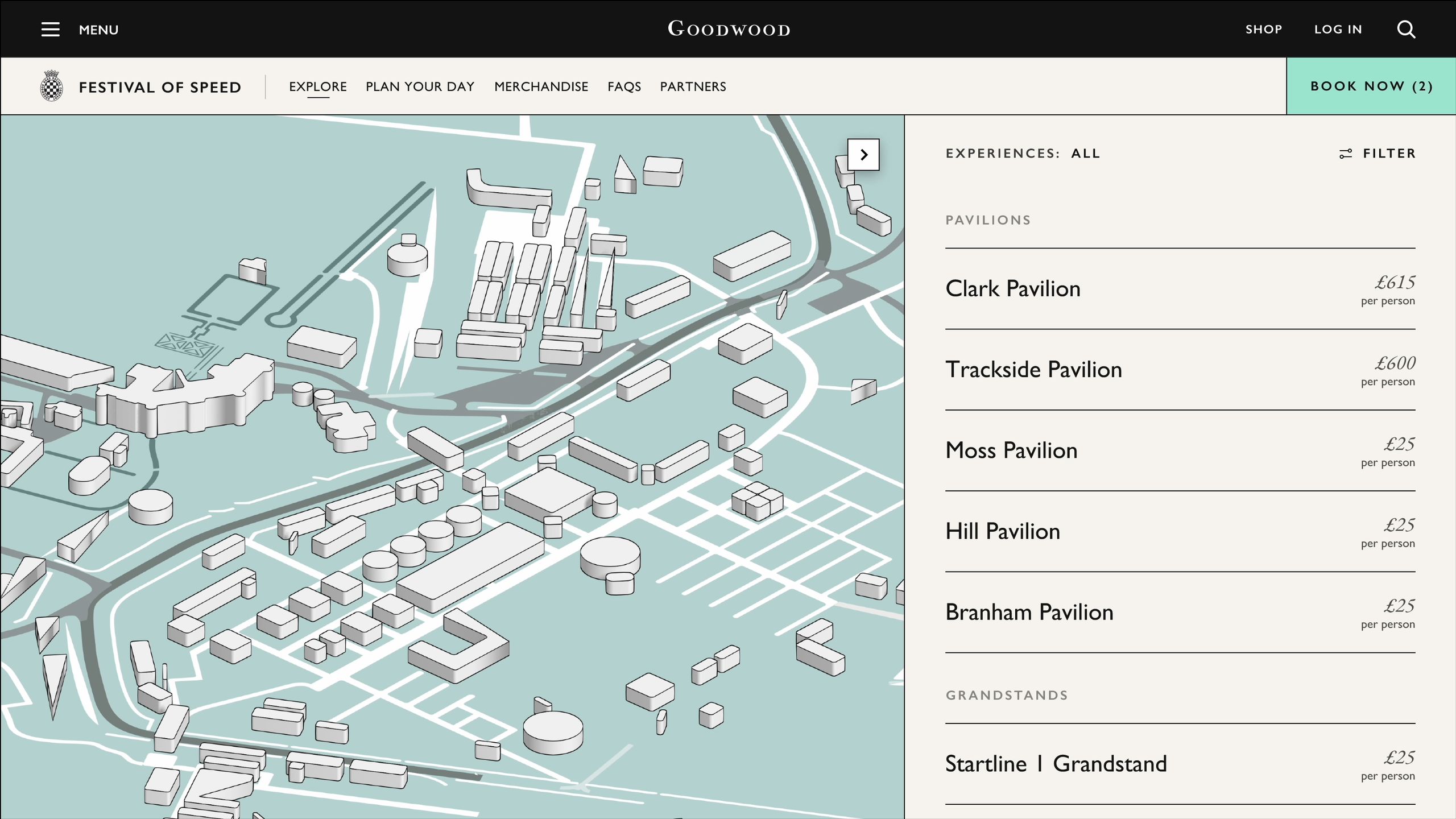The width and height of the screenshot is (1456, 819).
Task: Select the Moss Pavilion entry
Action: tap(1011, 450)
